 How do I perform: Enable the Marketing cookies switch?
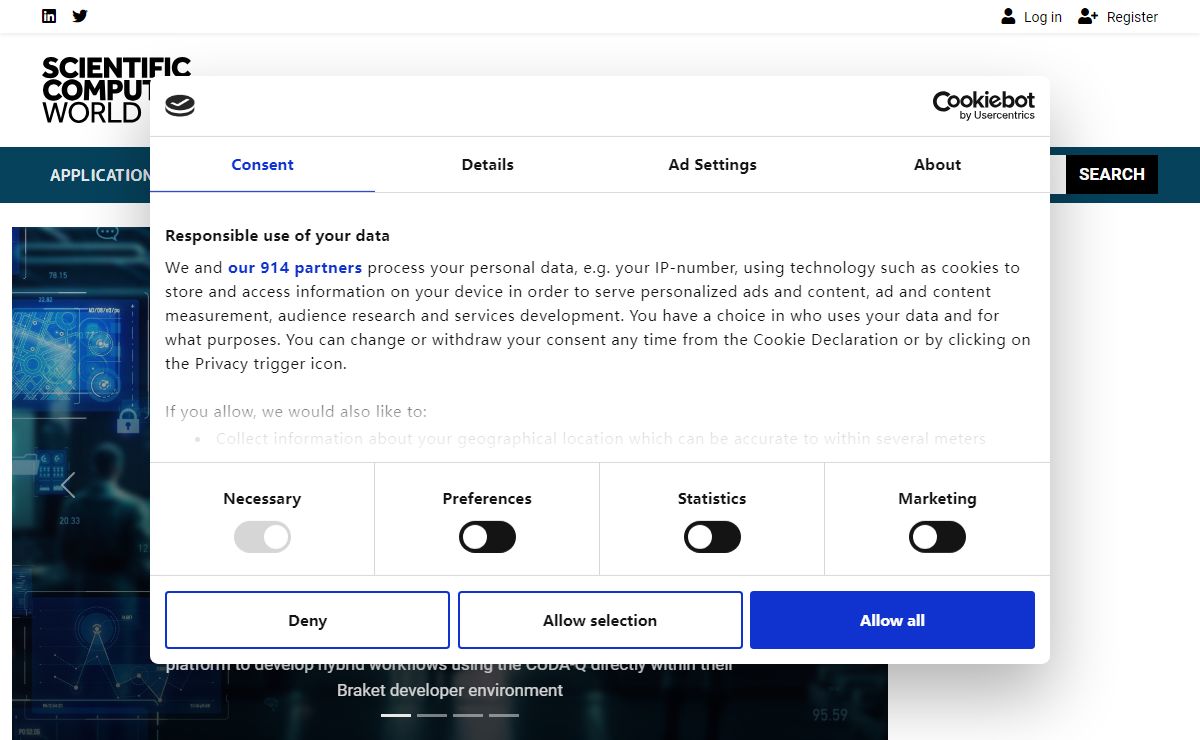click(937, 537)
